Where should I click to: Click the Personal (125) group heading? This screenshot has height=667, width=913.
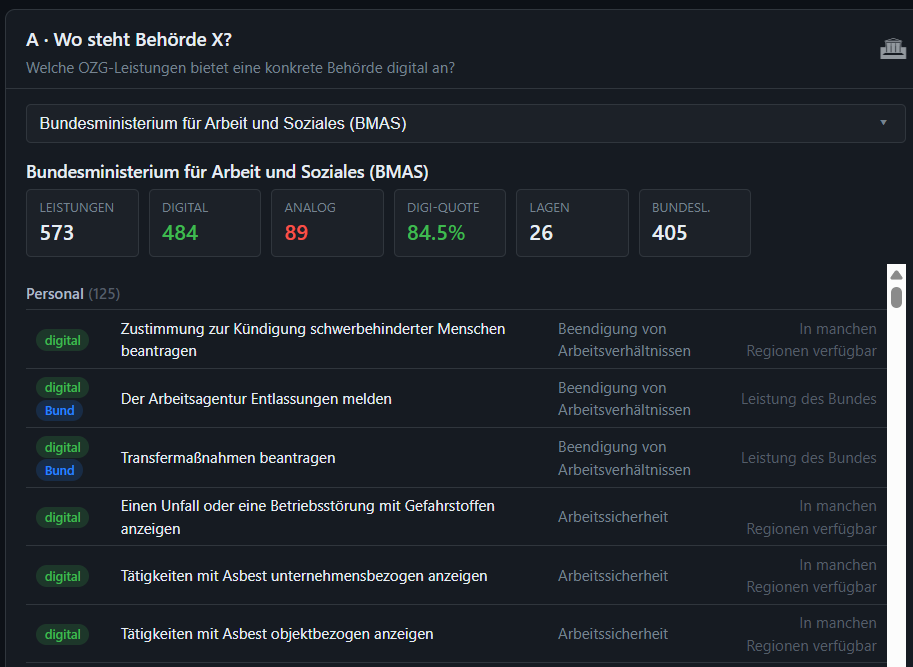pos(73,294)
